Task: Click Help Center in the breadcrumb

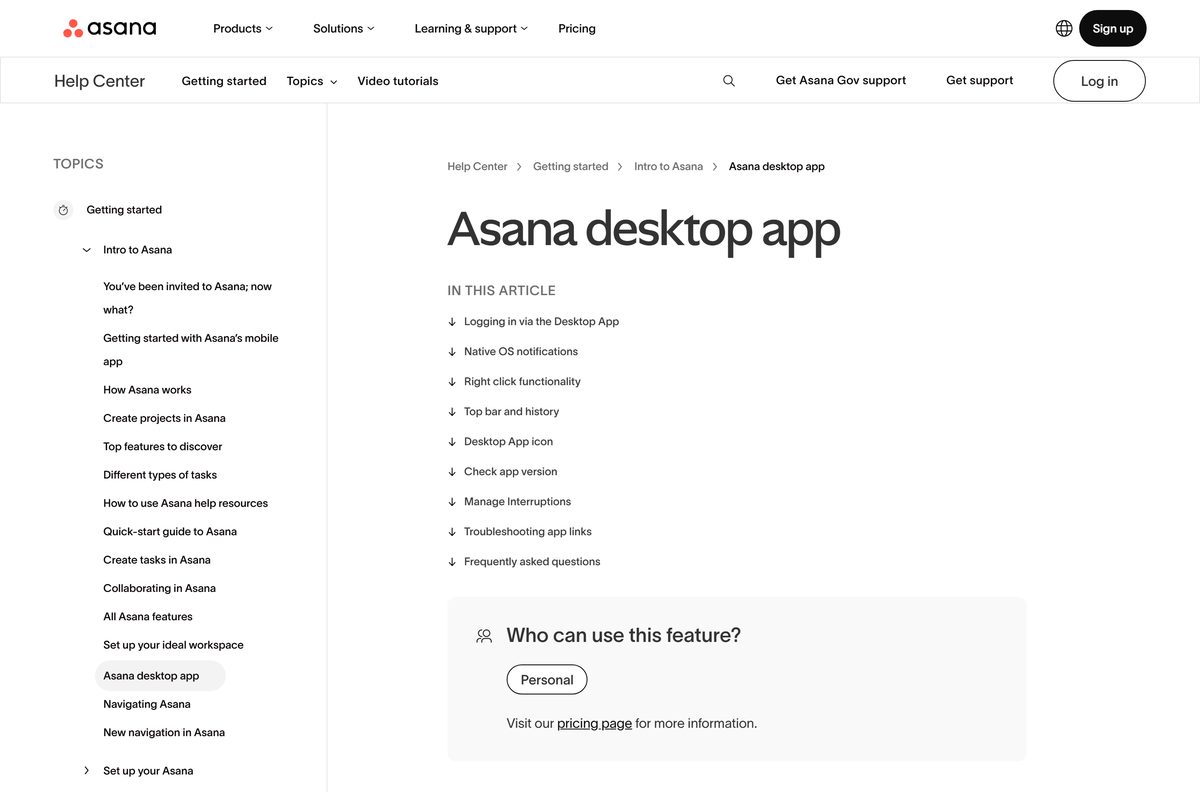Action: [477, 166]
